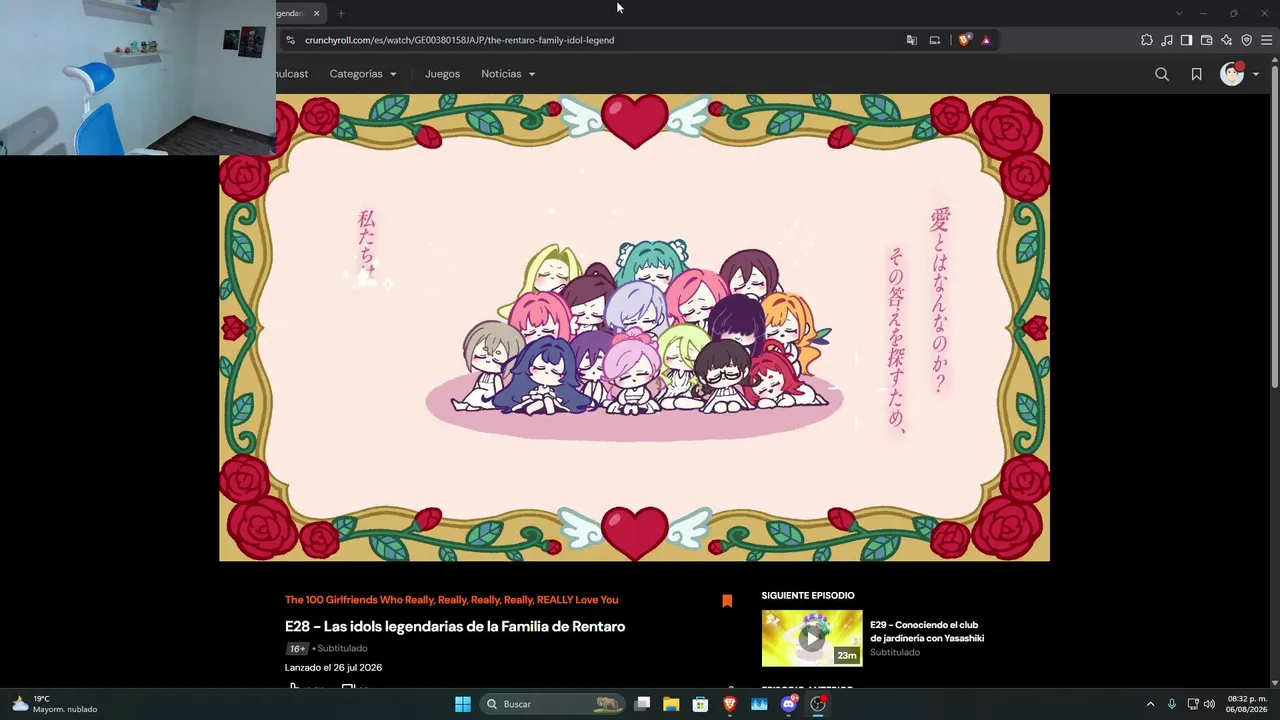Open a new browser tab
This screenshot has height=720, width=1280.
[x=341, y=13]
